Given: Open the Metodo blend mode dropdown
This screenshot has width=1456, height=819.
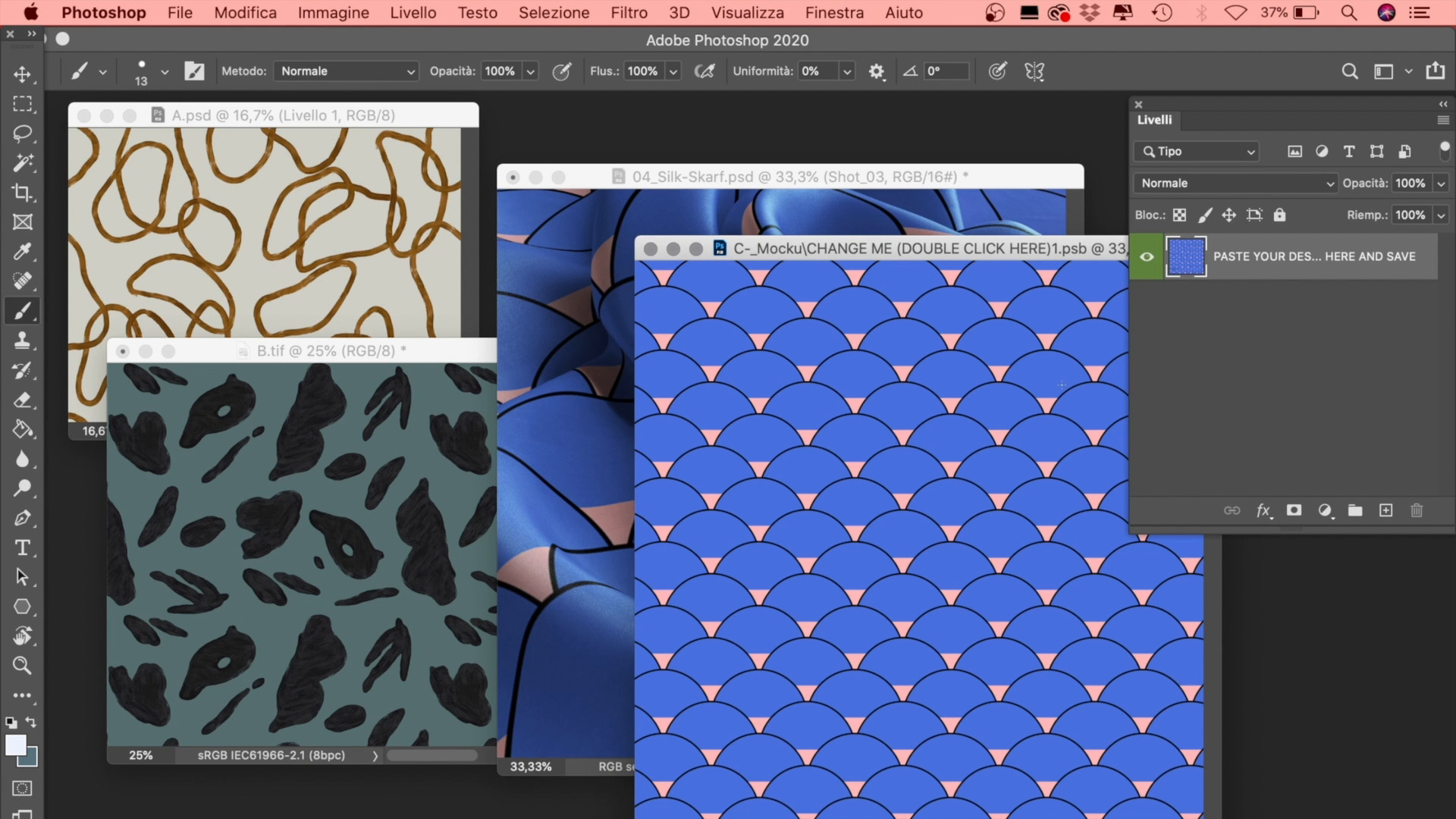Looking at the screenshot, I should 347,71.
